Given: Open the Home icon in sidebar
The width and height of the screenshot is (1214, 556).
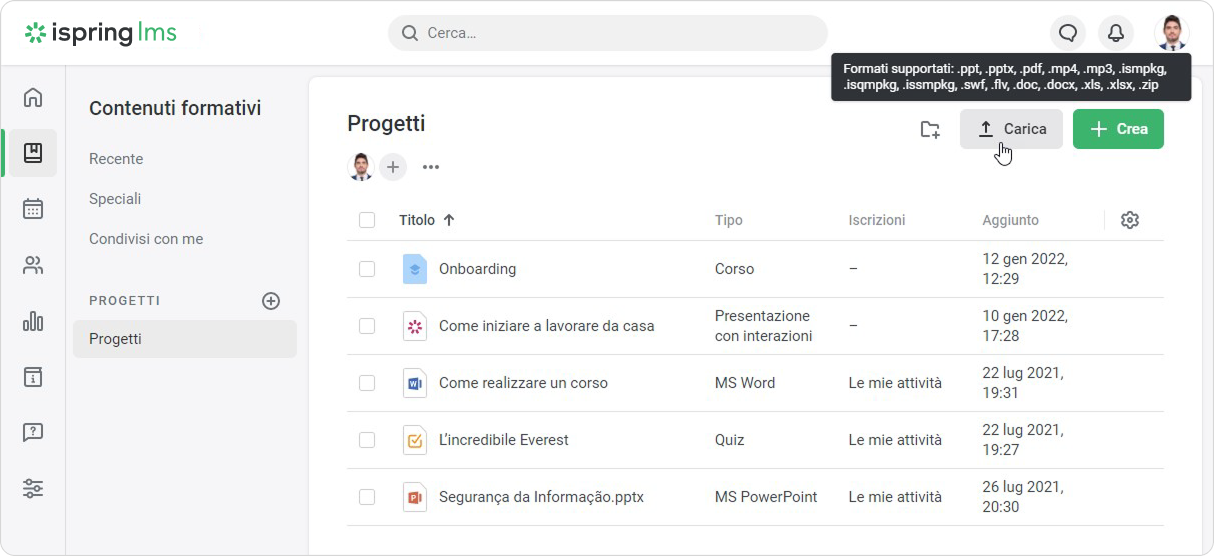Looking at the screenshot, I should coord(33,97).
